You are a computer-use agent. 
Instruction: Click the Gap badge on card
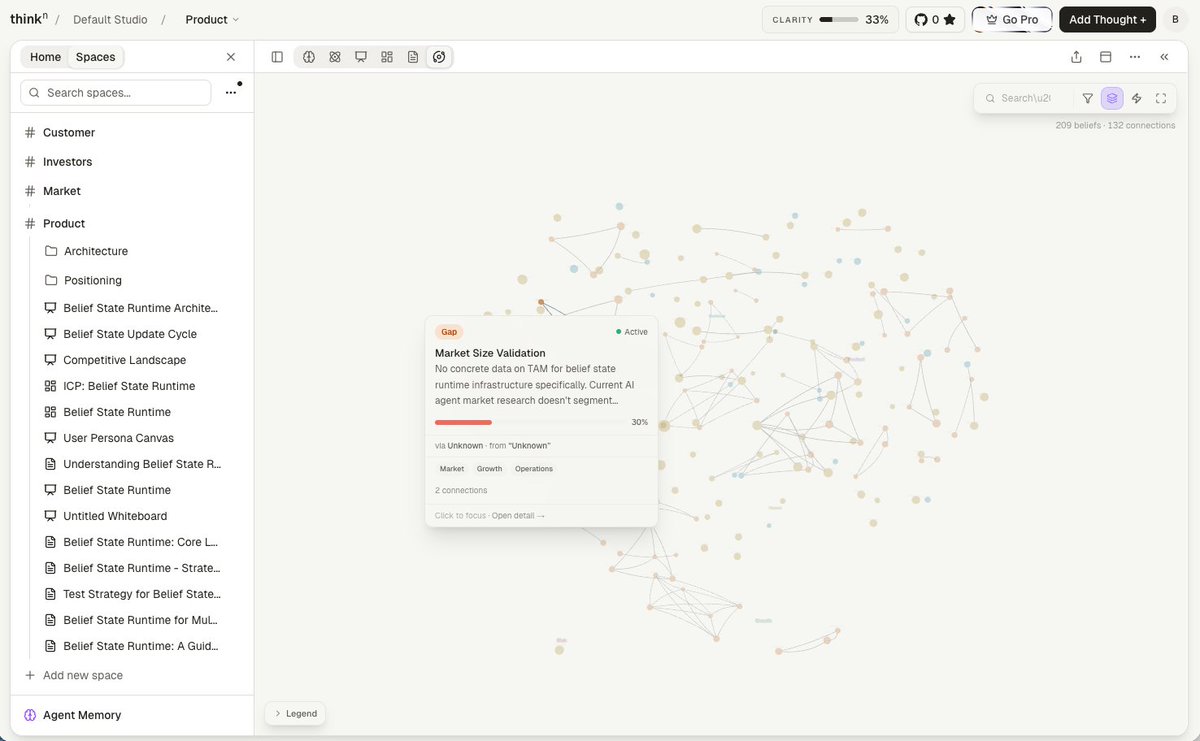point(449,332)
